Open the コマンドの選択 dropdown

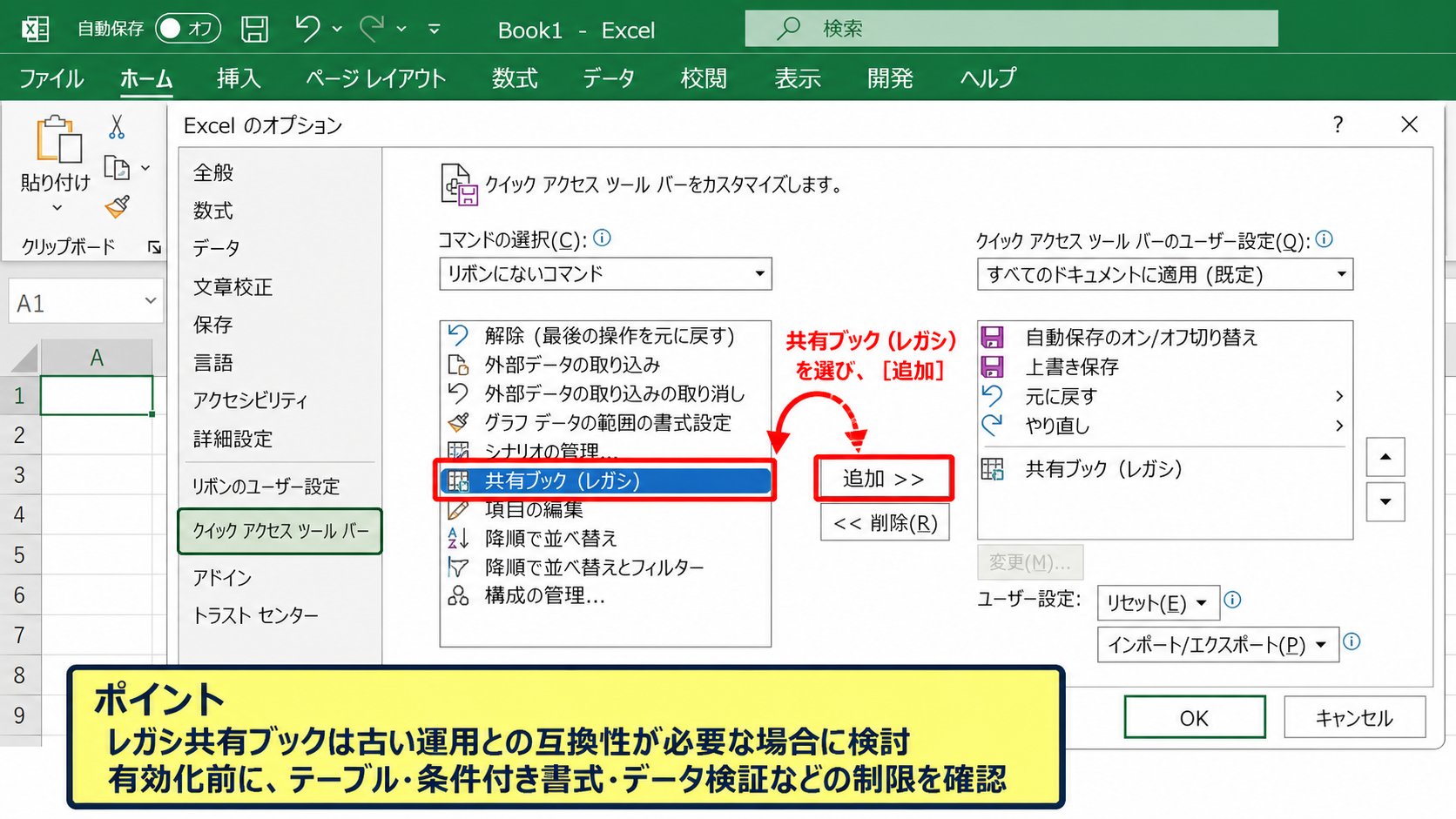605,274
